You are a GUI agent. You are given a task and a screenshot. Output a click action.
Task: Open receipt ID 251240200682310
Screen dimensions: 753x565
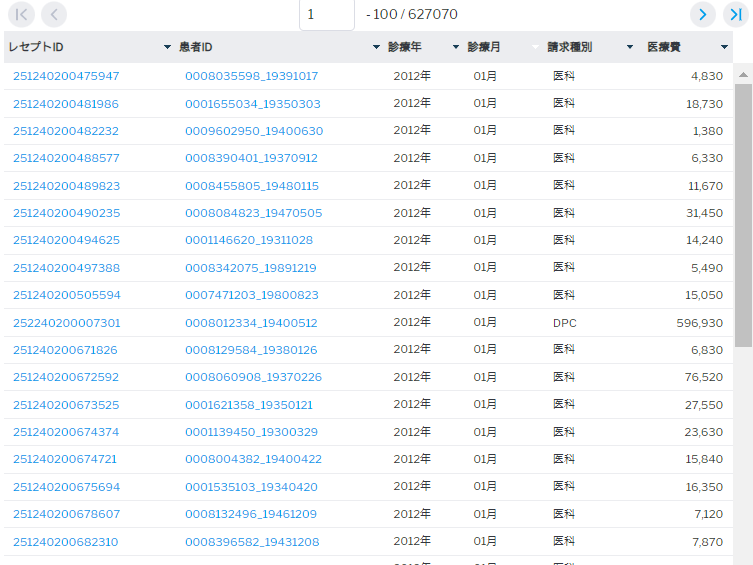click(x=65, y=542)
